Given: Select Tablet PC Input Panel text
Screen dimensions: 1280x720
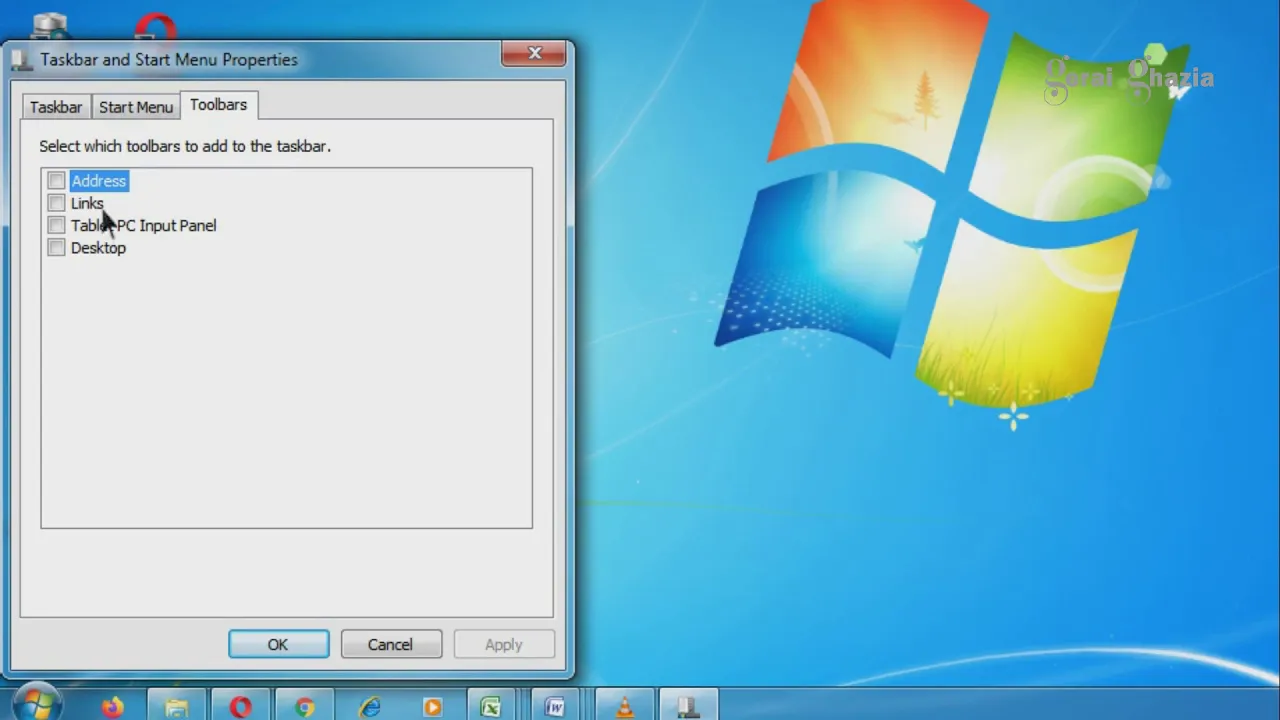Looking at the screenshot, I should point(143,225).
